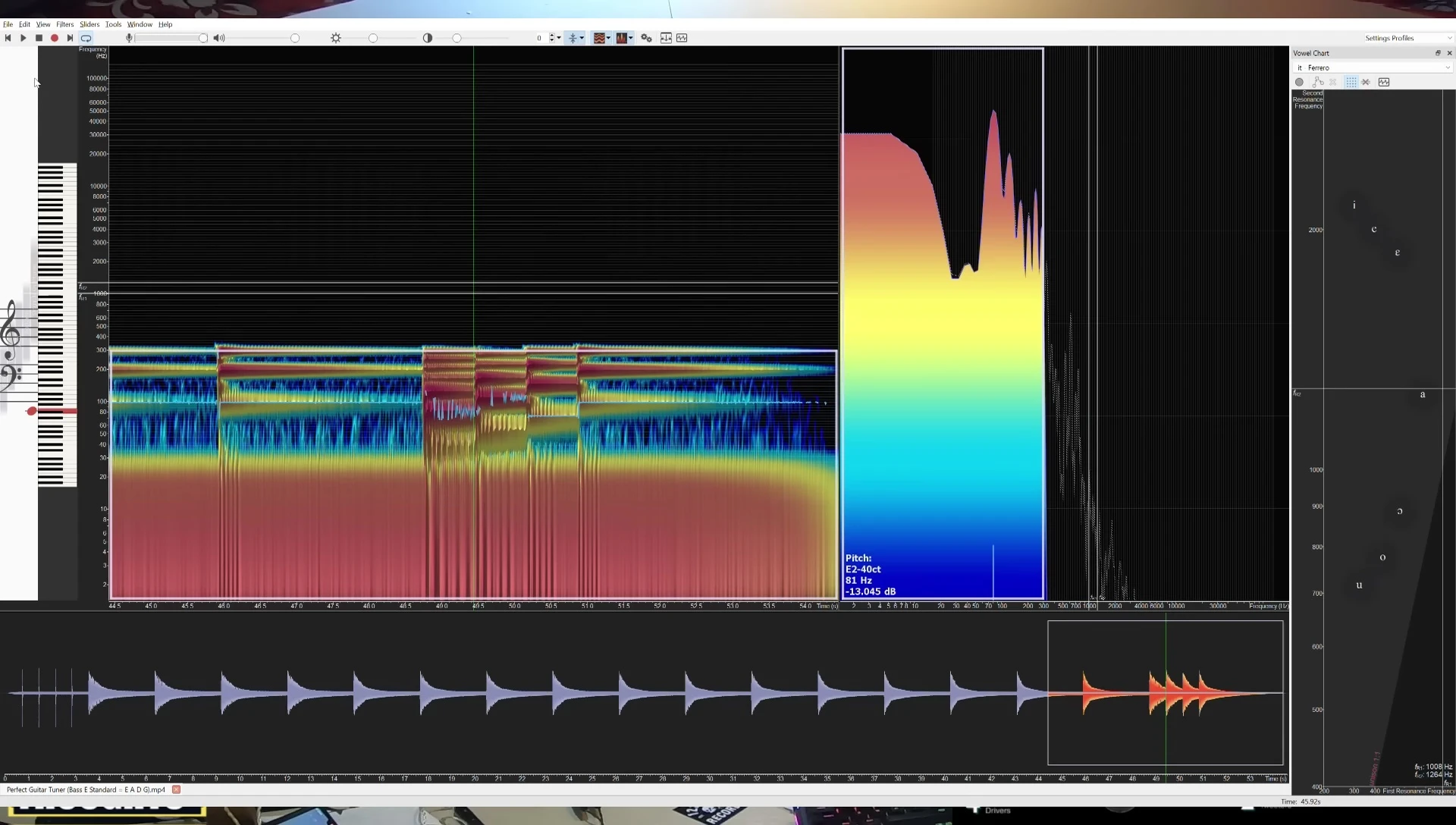Open the File menu

8,24
